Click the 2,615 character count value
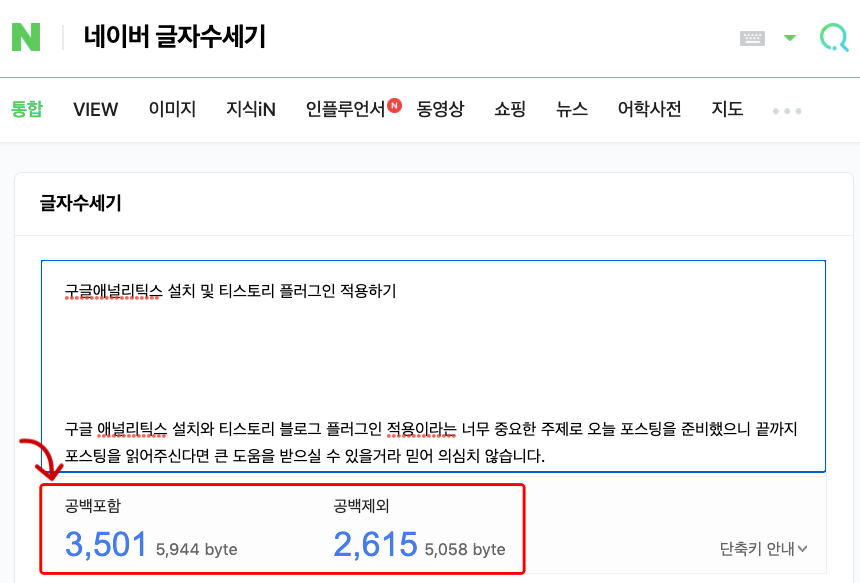The height and width of the screenshot is (583, 860). tap(375, 544)
